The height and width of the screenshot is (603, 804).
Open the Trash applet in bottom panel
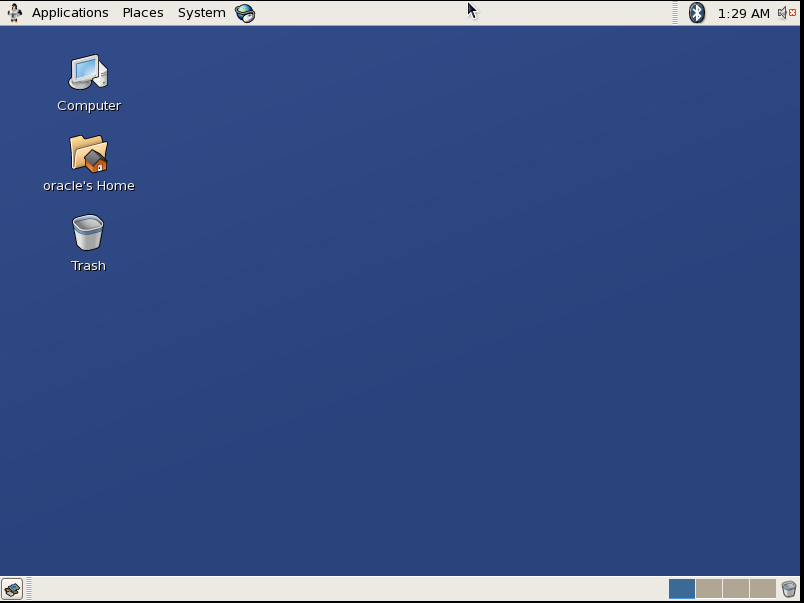coord(789,589)
